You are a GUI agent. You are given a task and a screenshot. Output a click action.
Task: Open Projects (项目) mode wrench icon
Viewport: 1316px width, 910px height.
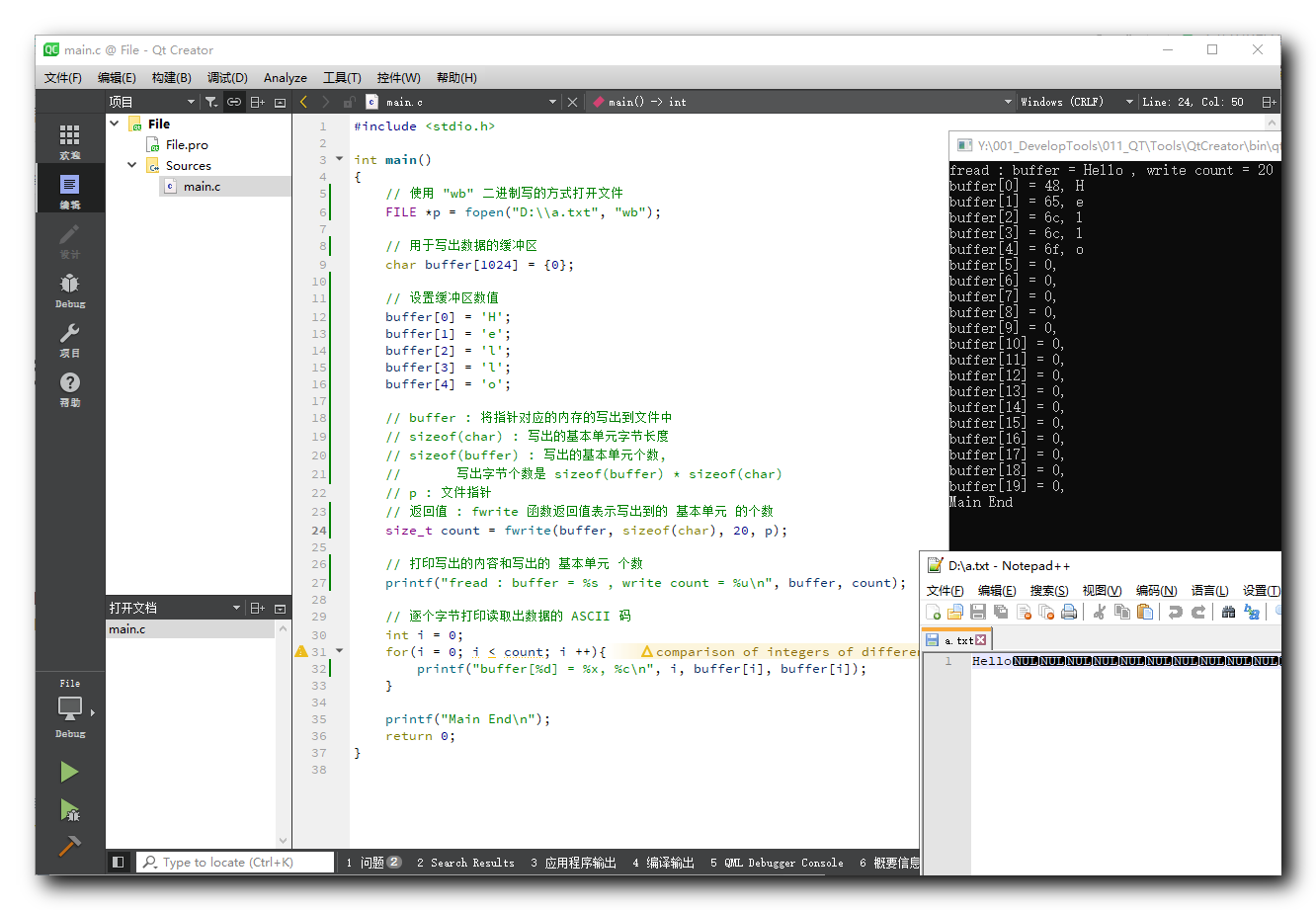tap(69, 339)
